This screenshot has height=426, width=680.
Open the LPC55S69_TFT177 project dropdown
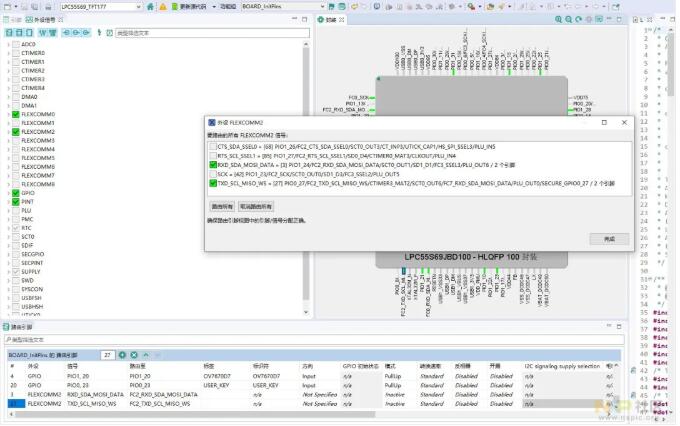(x=138, y=6)
